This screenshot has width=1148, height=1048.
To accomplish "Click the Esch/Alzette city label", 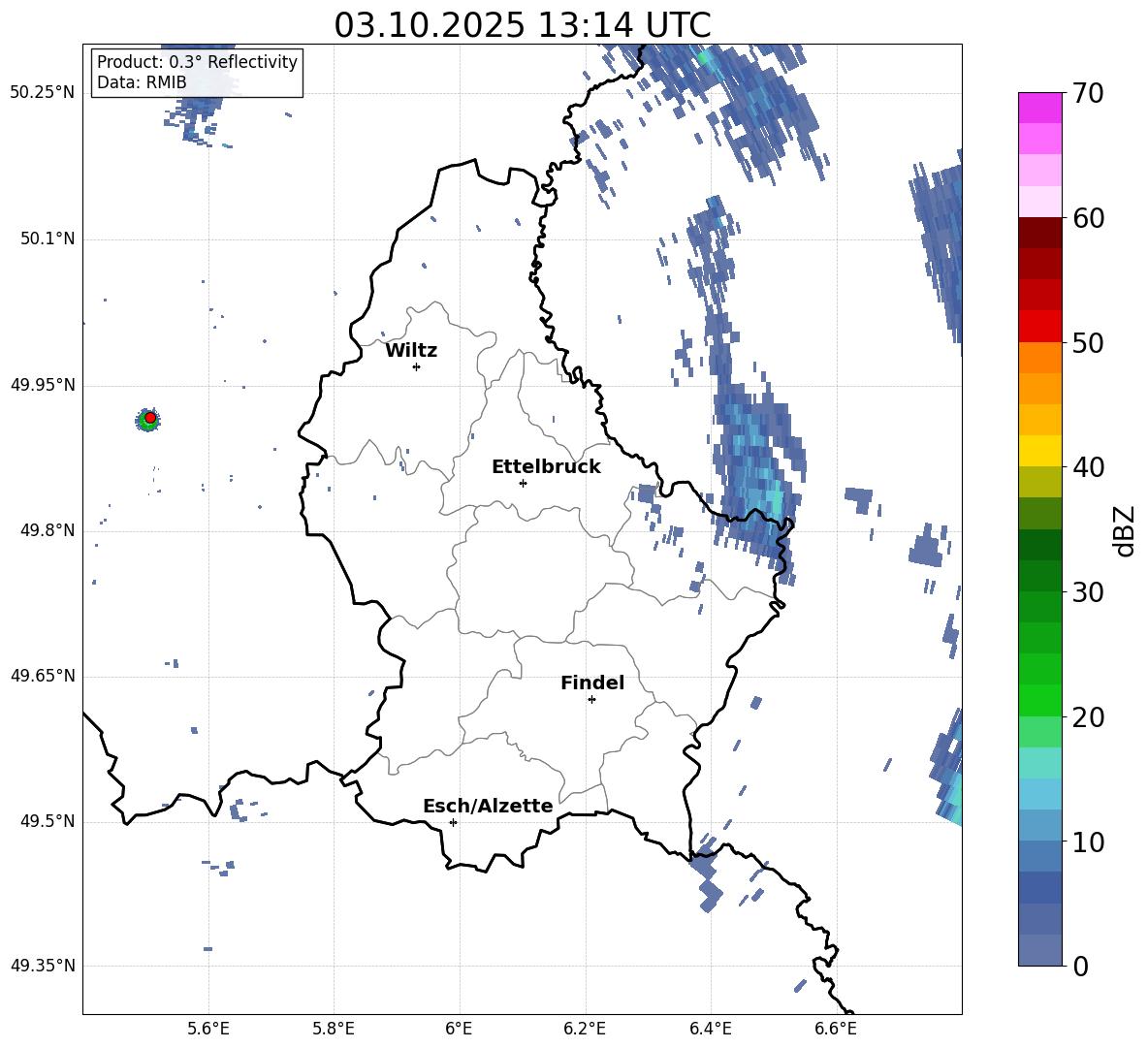I will click(x=488, y=806).
